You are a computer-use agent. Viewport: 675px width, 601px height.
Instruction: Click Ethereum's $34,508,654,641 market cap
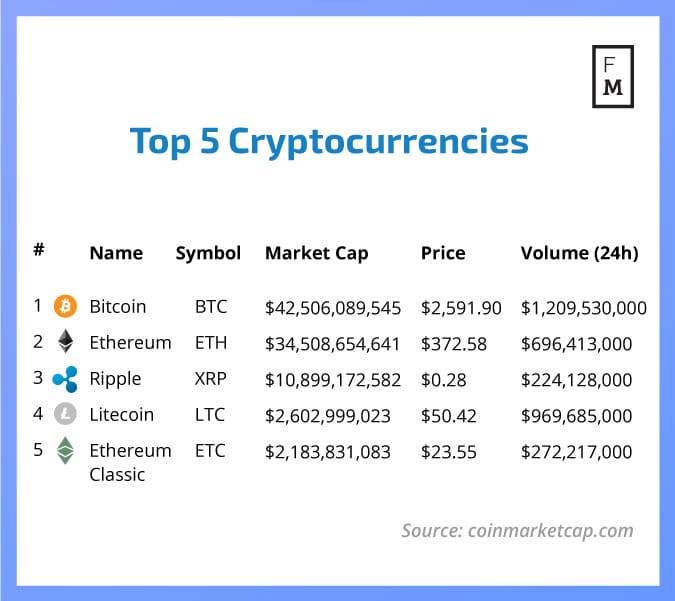pos(332,343)
